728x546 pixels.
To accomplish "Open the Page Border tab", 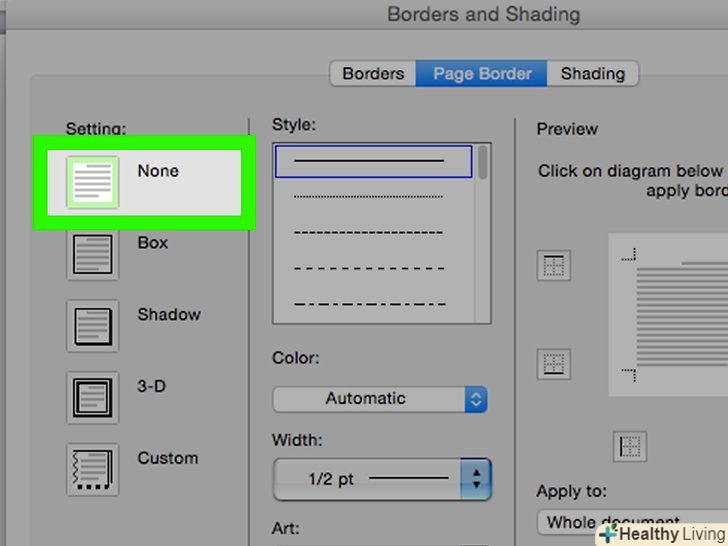I will [483, 73].
